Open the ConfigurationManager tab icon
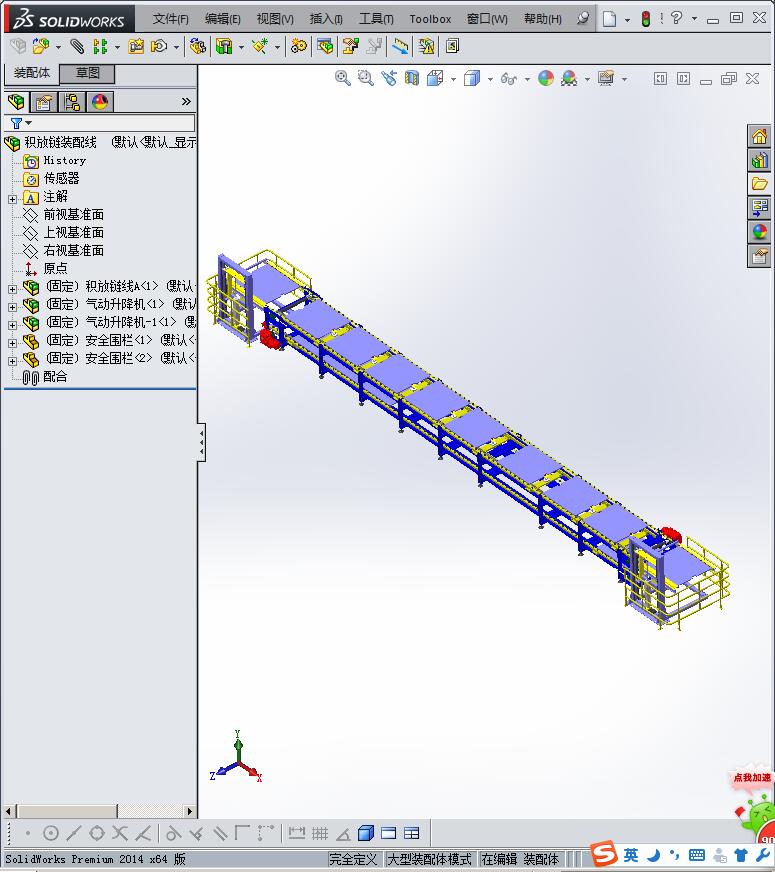This screenshot has width=775, height=872. tap(72, 102)
